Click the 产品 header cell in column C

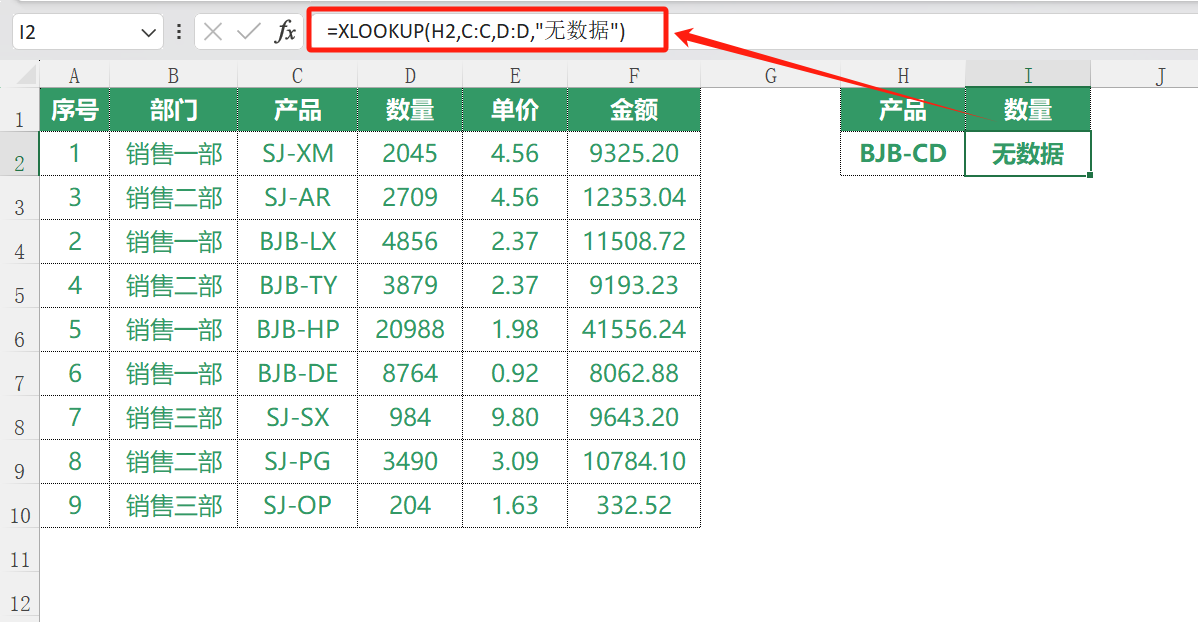[x=297, y=110]
